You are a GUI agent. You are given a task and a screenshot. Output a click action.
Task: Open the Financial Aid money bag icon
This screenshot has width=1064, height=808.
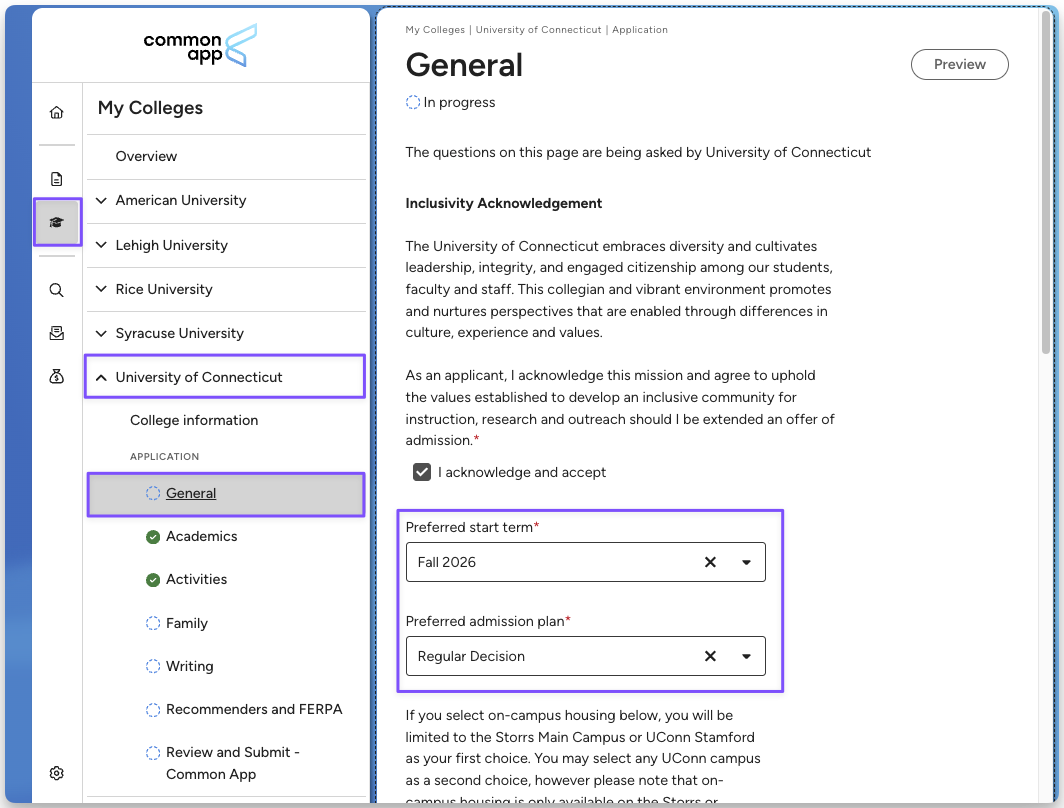56,376
